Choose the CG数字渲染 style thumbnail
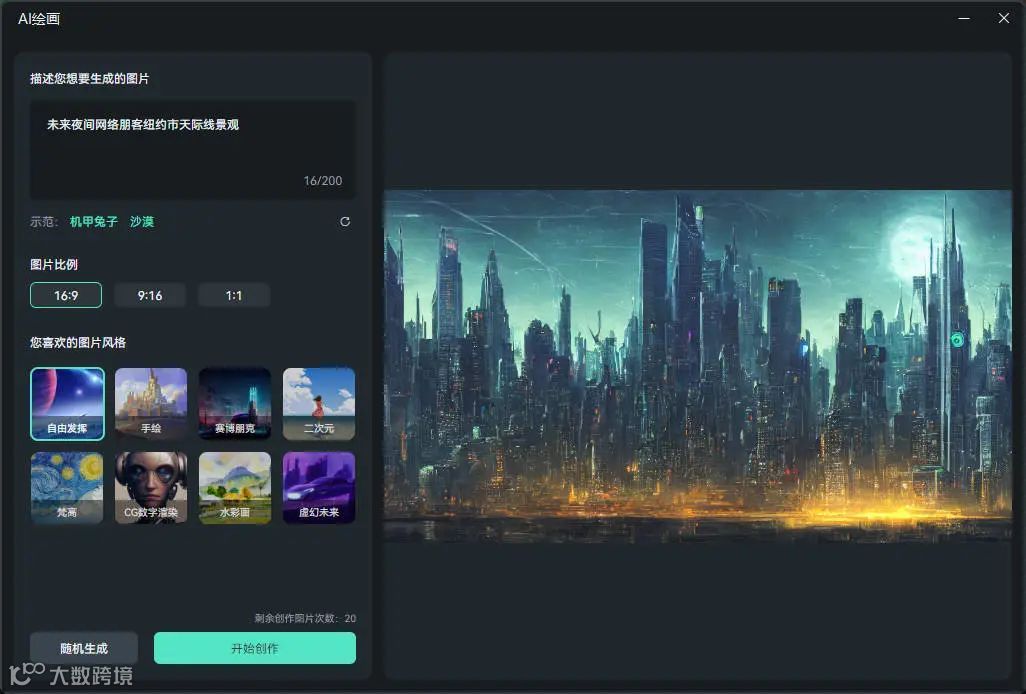The image size is (1026, 694). 151,488
